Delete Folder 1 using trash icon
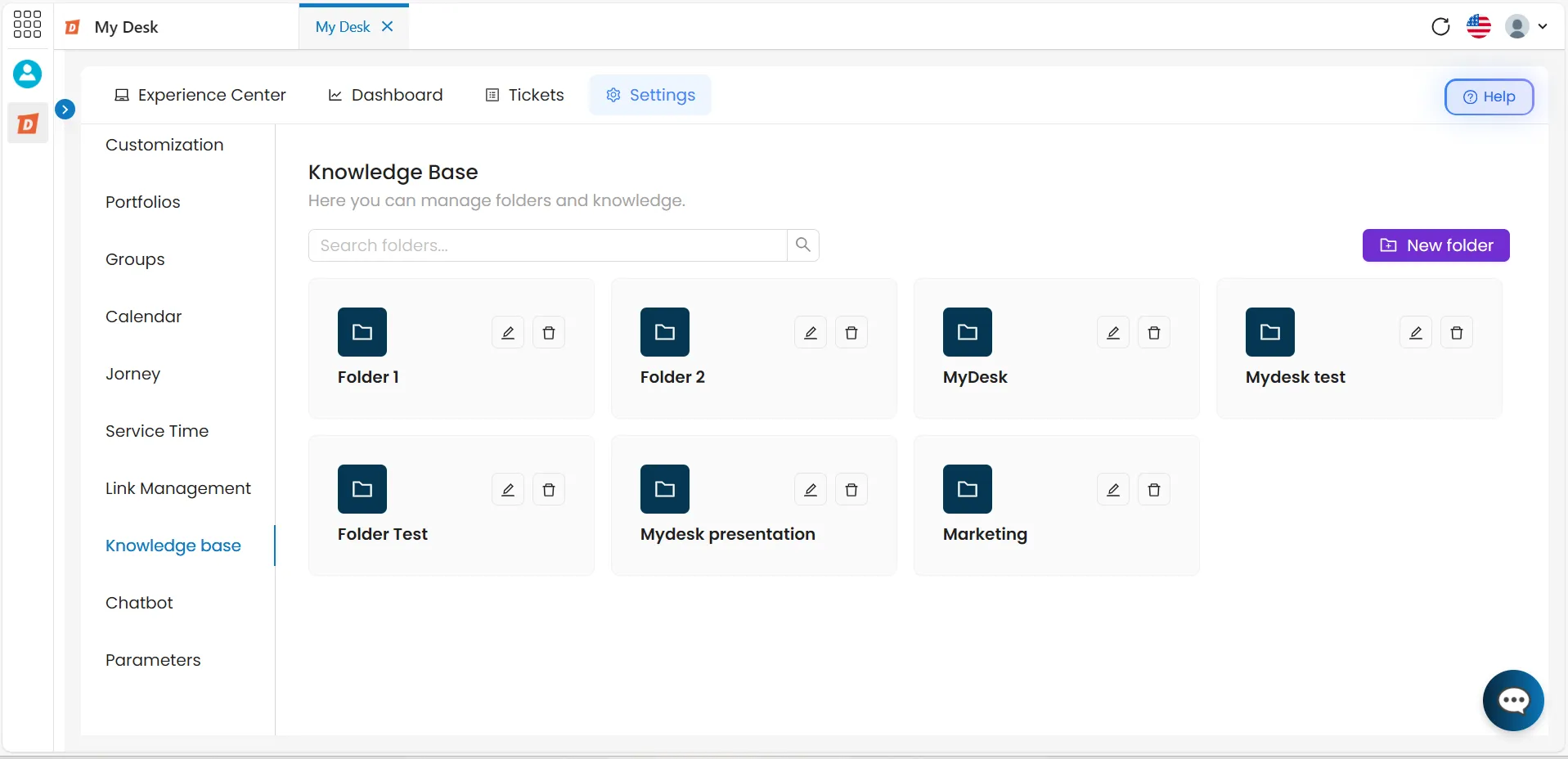The height and width of the screenshot is (759, 1568). click(549, 333)
